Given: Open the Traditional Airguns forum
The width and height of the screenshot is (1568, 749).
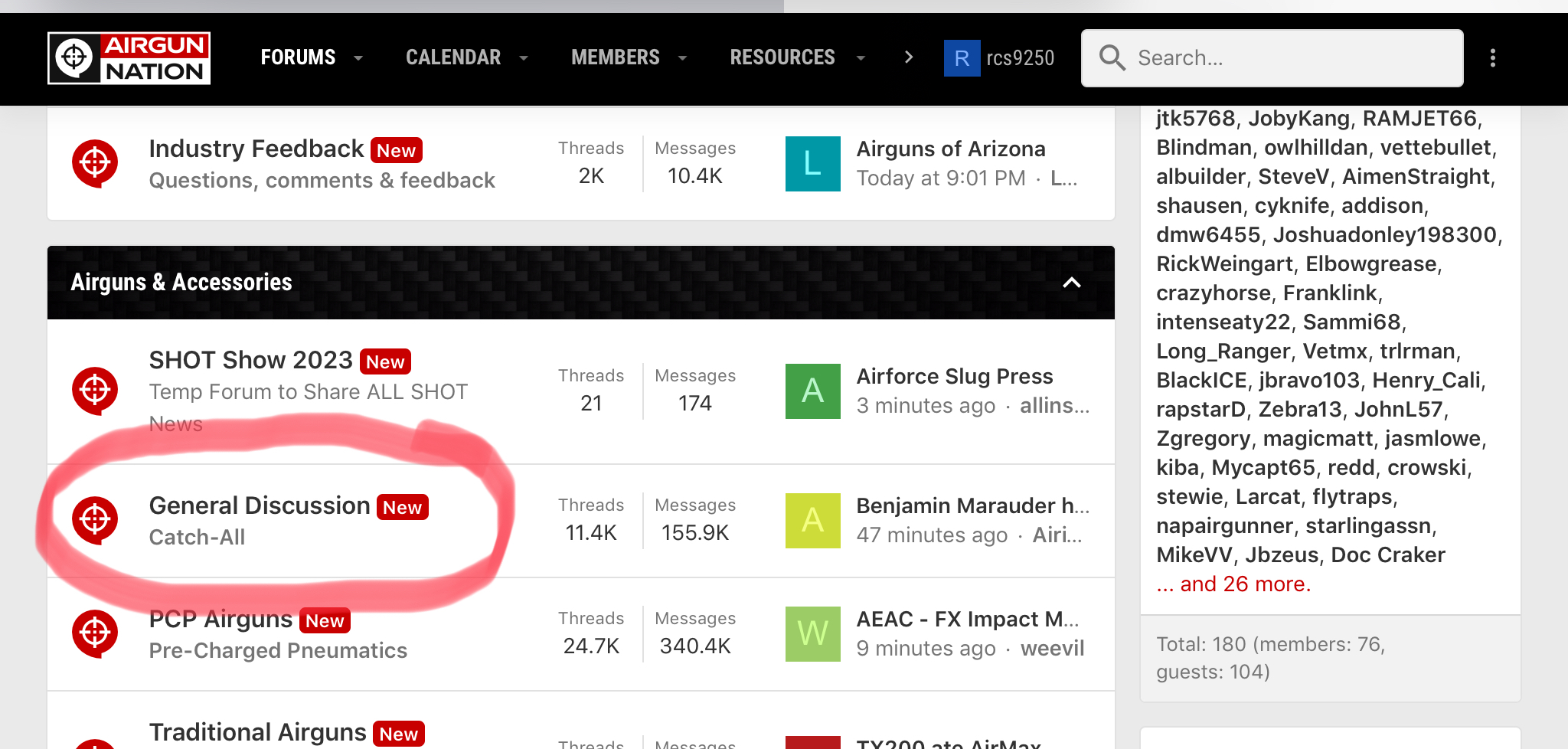Looking at the screenshot, I should 258,732.
